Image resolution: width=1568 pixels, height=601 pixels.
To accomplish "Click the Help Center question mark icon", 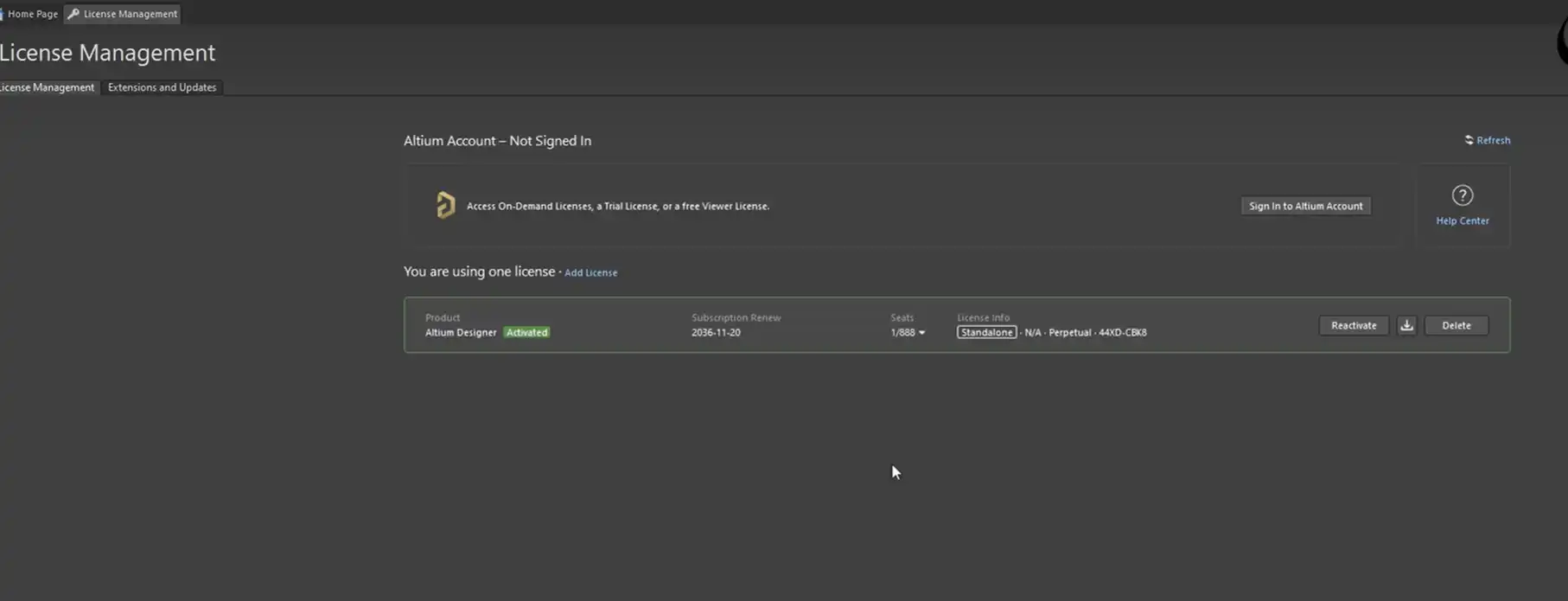I will click(x=1462, y=195).
